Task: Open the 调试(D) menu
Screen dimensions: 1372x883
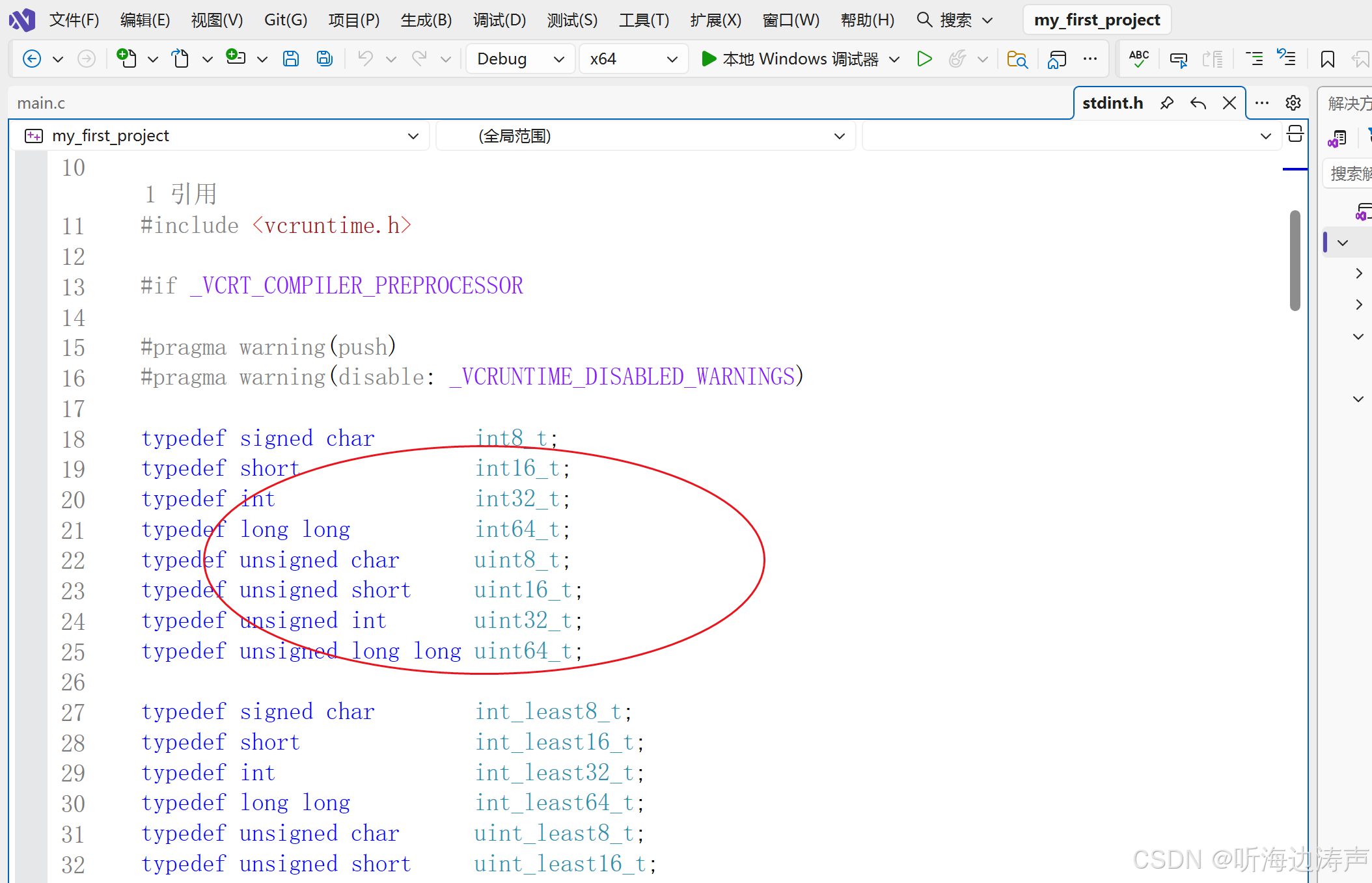Action: (x=499, y=20)
